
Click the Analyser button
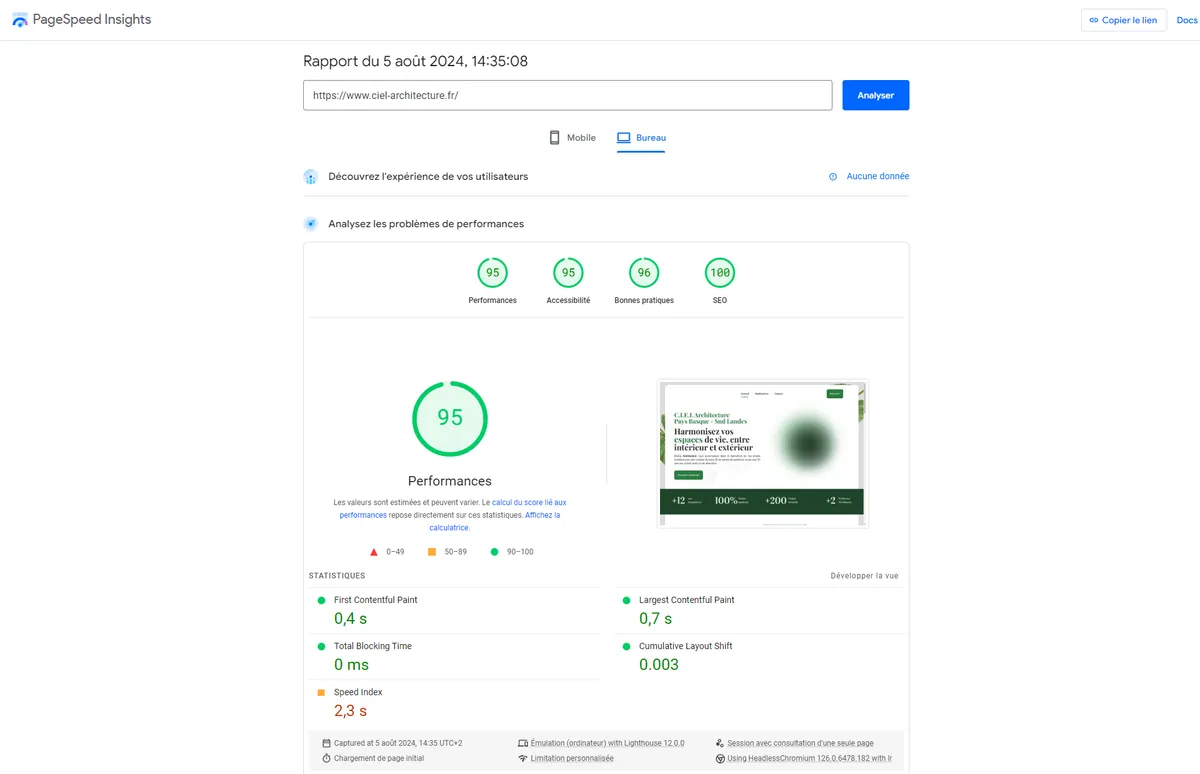[x=876, y=95]
